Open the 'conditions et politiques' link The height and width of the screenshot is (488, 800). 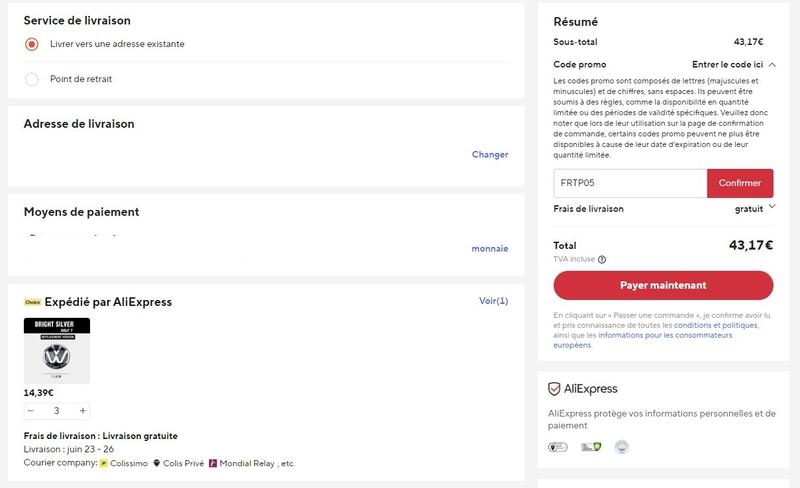coord(716,325)
